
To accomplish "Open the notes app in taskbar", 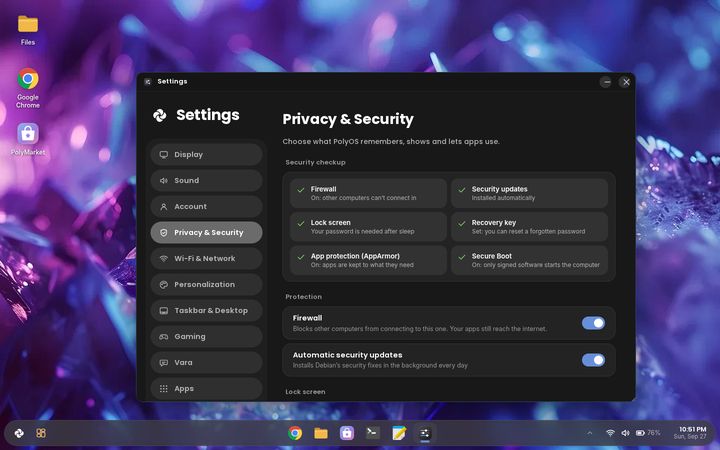I will pyautogui.click(x=399, y=433).
